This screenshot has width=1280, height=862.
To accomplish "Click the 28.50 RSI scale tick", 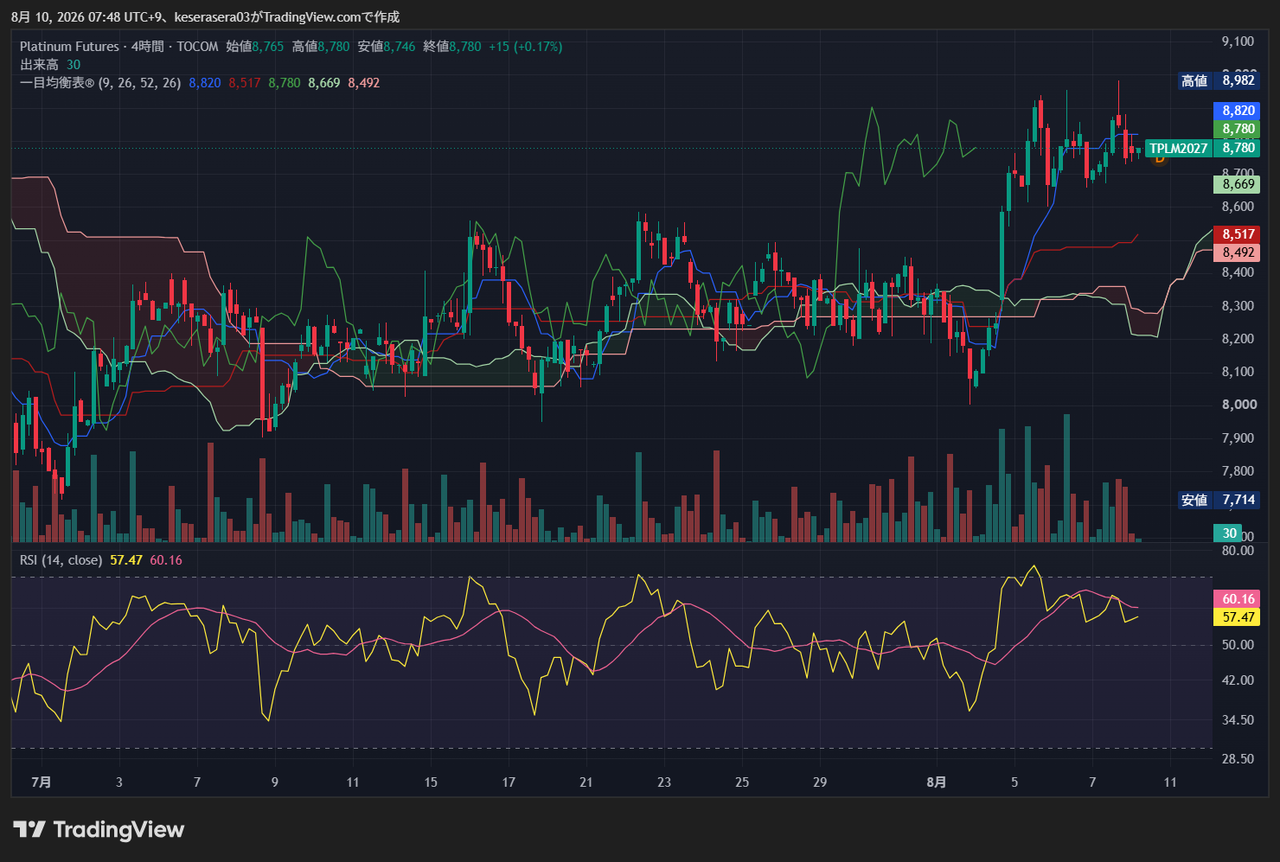I will tap(1238, 759).
